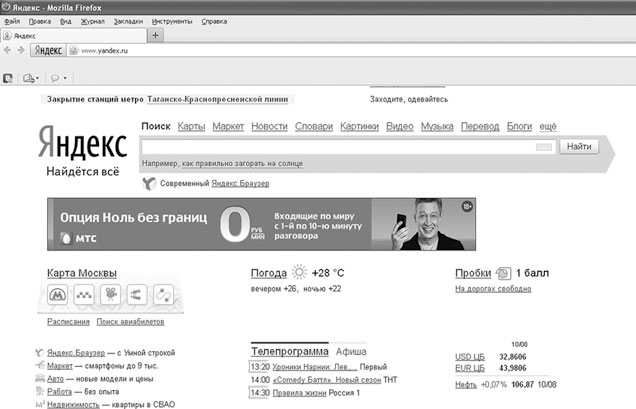Click the sun weather icon
The image size is (636, 409).
(x=299, y=273)
